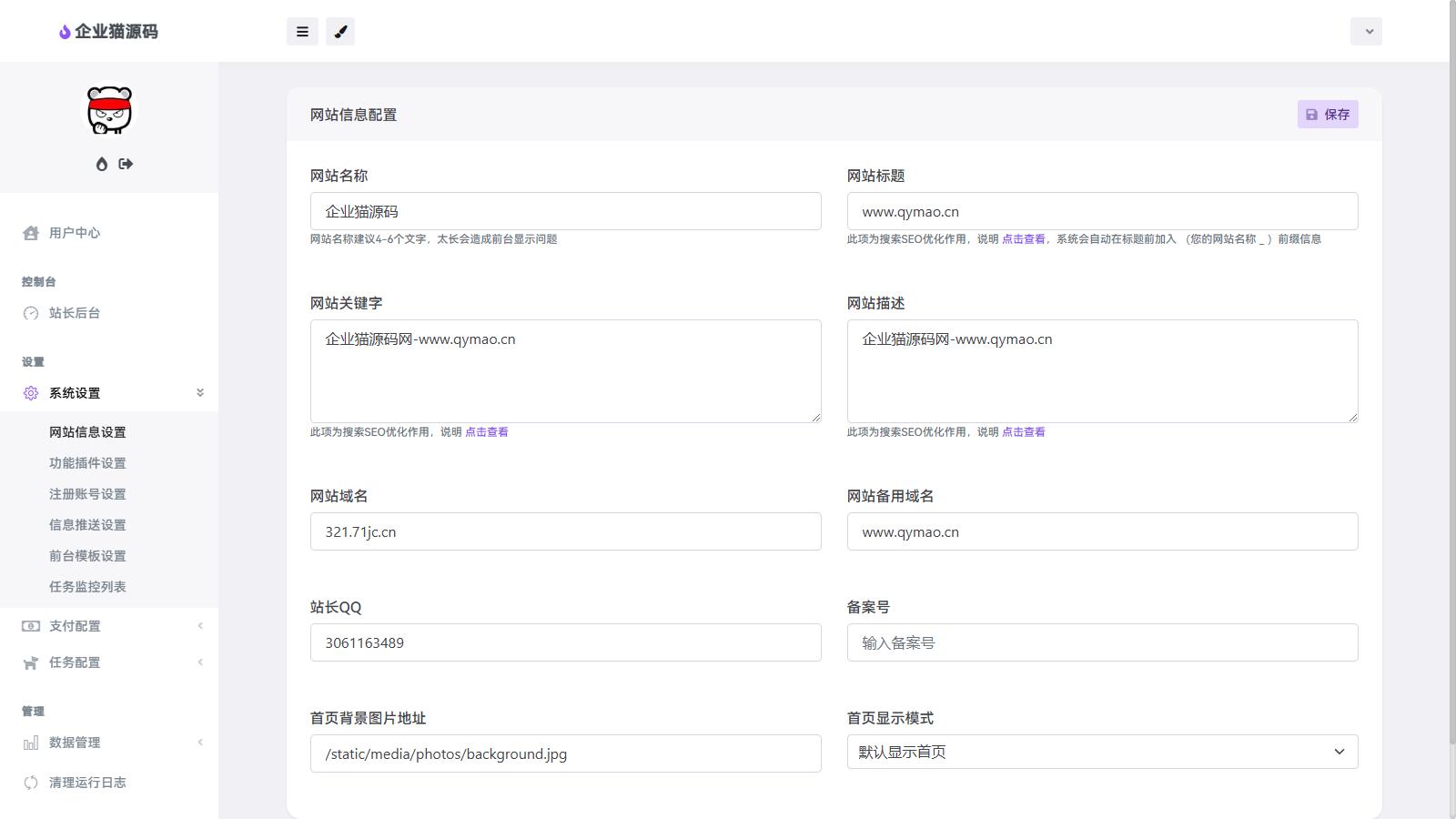This screenshot has height=819, width=1456.
Task: Click the 备案号 input field
Action: 1102,642
